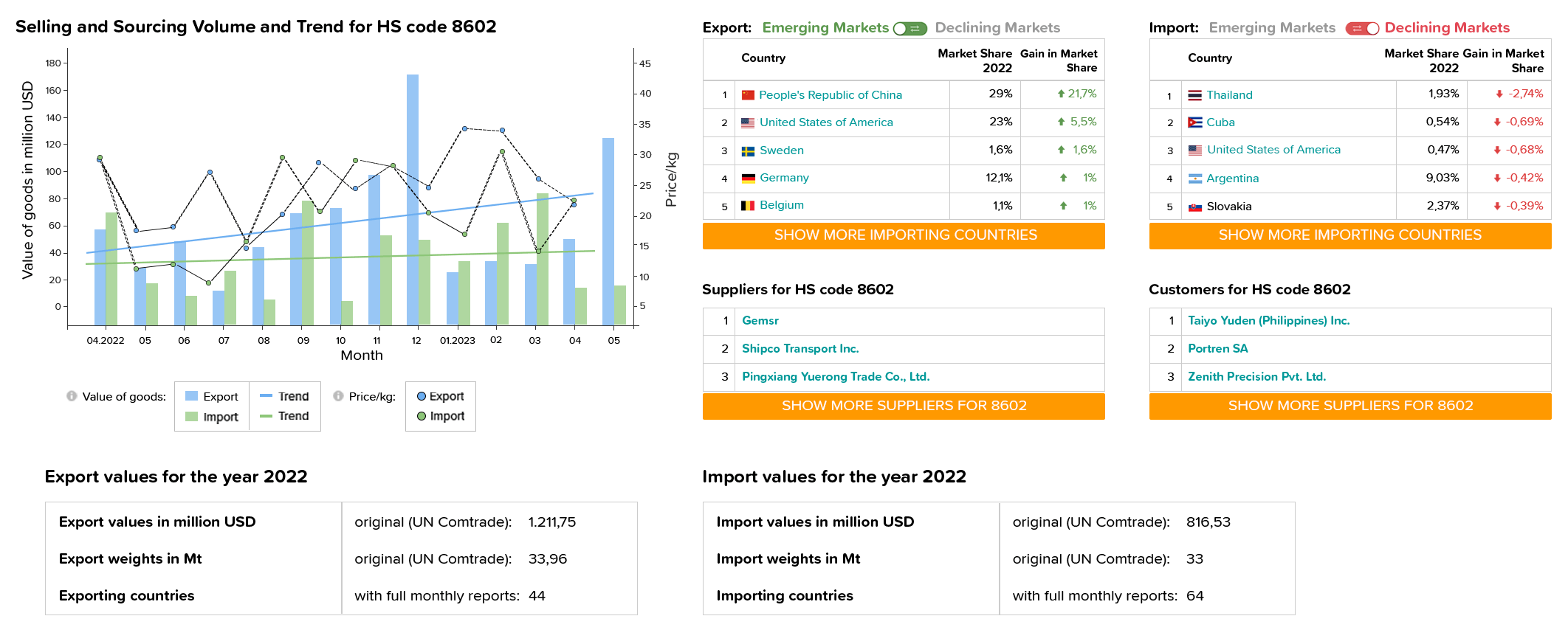
Task: Click the Thailand flag icon
Action: pyautogui.click(x=1194, y=96)
